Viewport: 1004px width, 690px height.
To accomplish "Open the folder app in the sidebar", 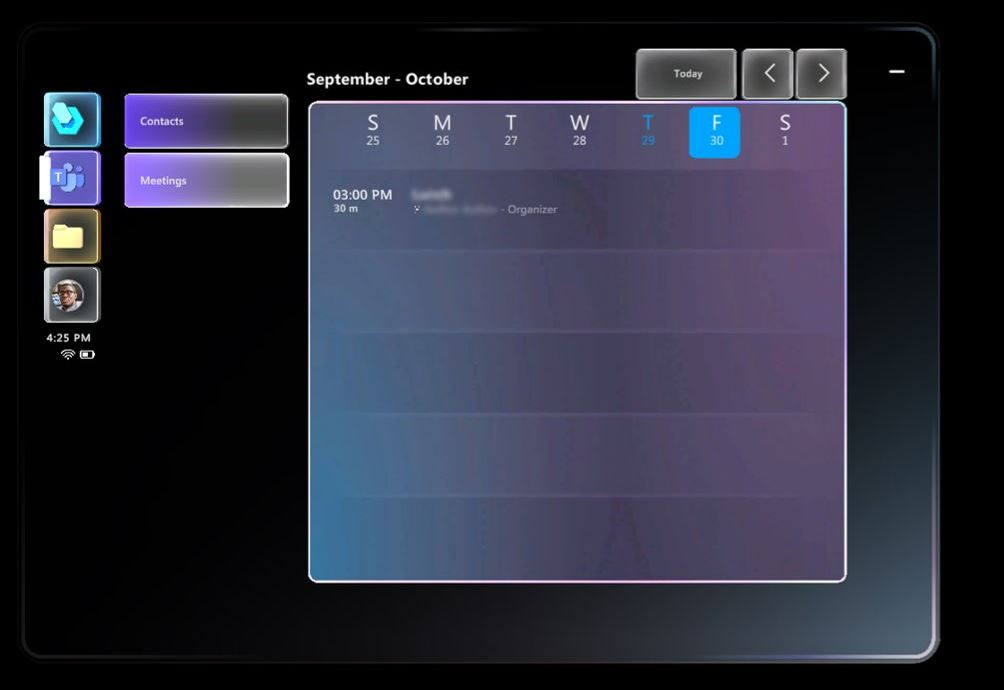I will pyautogui.click(x=71, y=237).
